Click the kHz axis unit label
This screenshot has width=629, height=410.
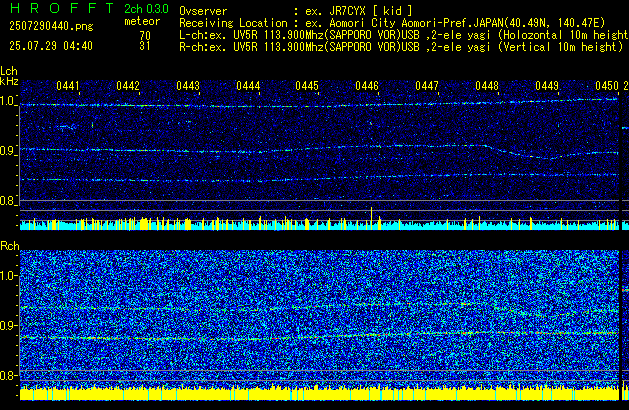(x=9, y=81)
